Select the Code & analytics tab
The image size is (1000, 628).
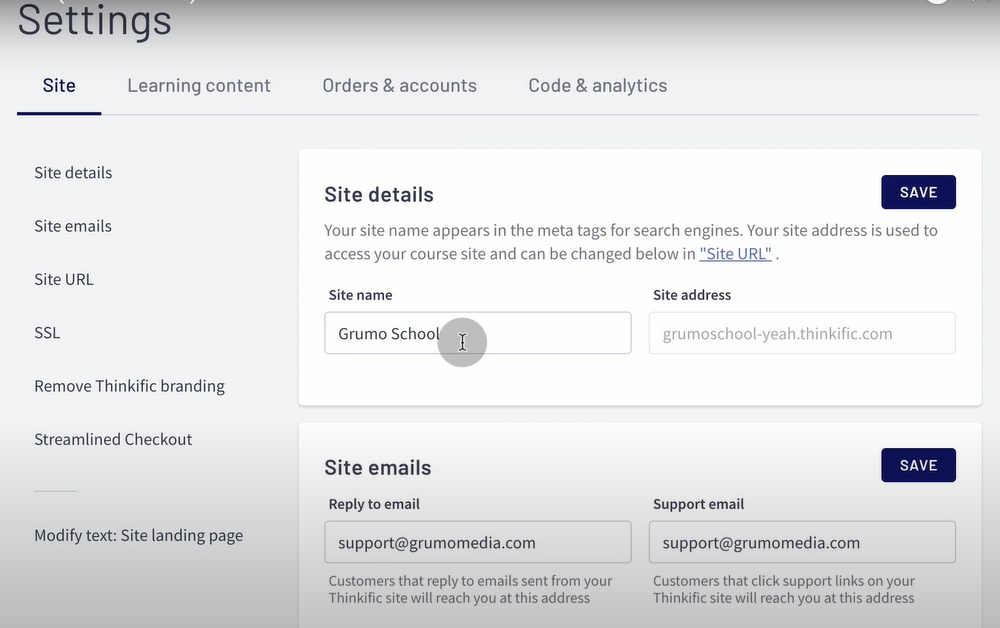tap(597, 85)
